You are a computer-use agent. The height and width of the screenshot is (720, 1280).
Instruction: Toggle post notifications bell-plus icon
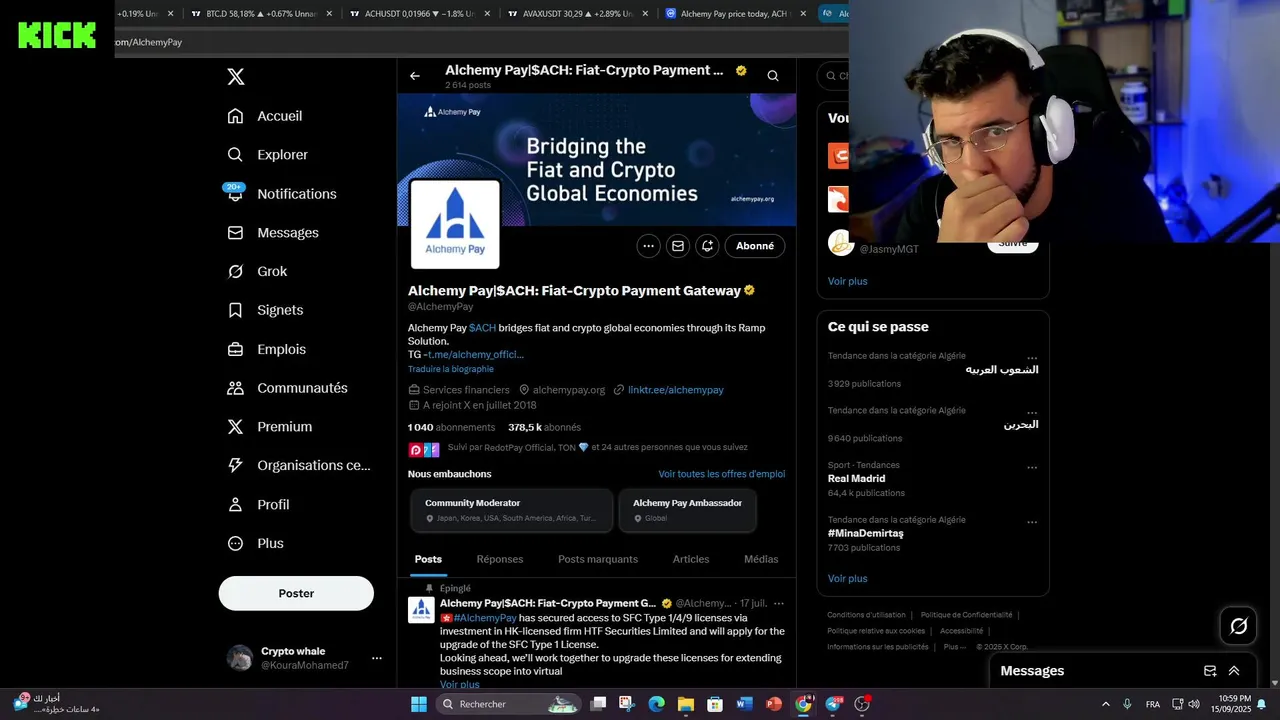(707, 246)
